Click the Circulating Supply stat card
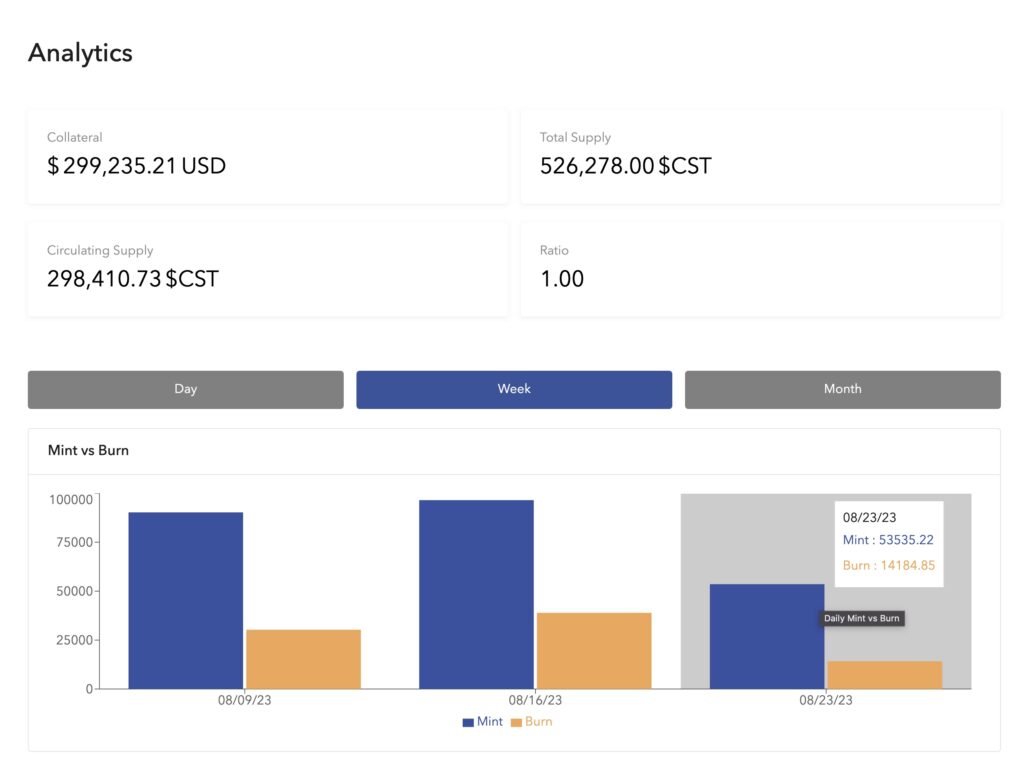1024x763 pixels. pos(267,269)
